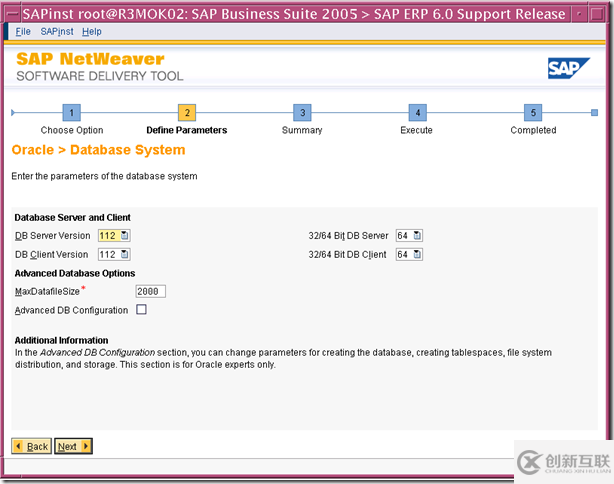
Task: Click step 3 Summary marker
Action: click(x=302, y=113)
